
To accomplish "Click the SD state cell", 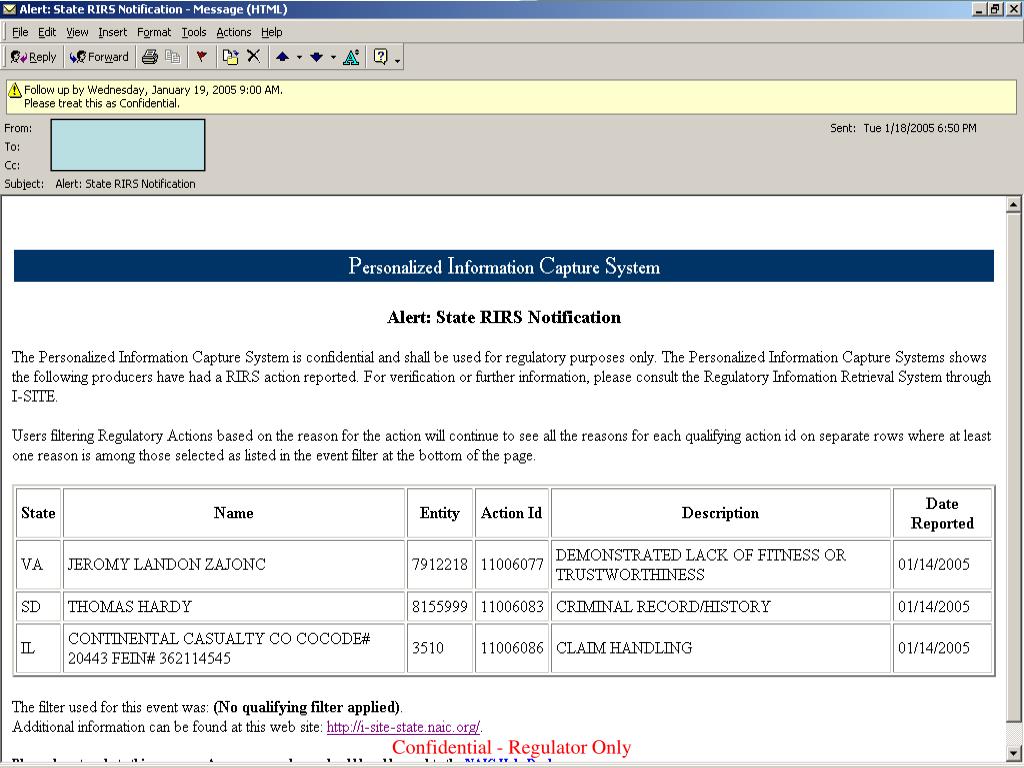I will pyautogui.click(x=39, y=607).
